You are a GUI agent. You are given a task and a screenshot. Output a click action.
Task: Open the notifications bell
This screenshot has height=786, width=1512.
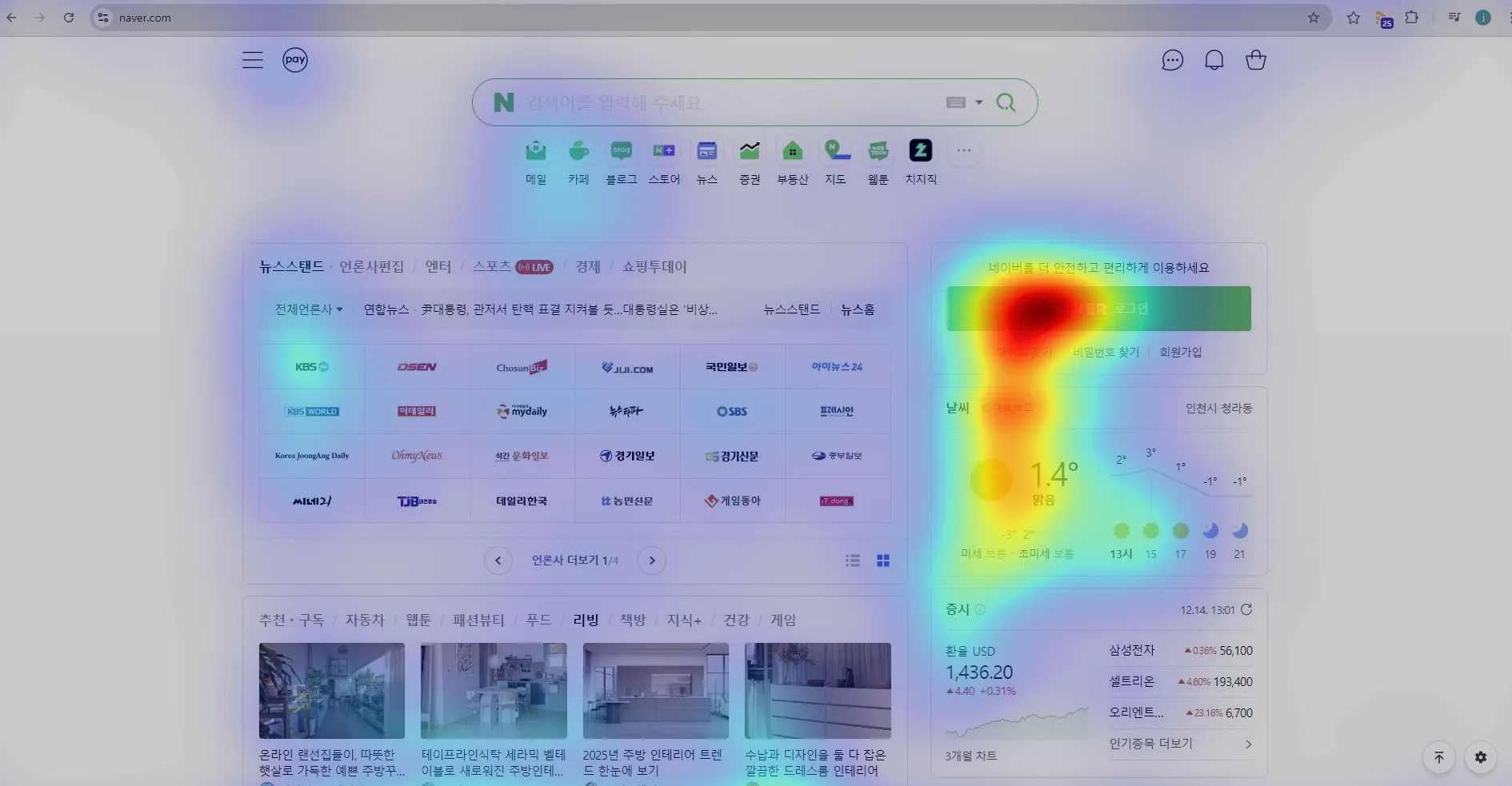click(1214, 60)
